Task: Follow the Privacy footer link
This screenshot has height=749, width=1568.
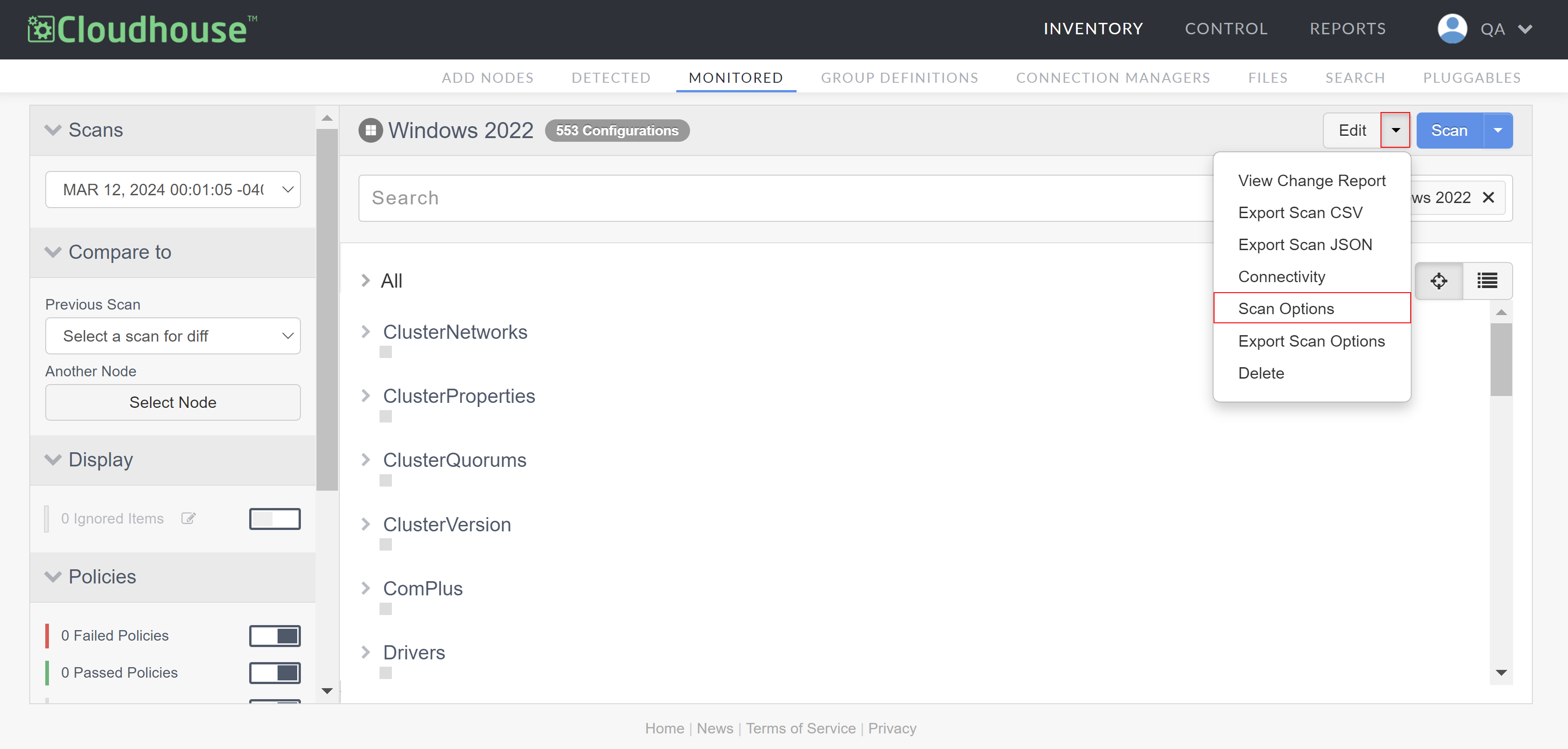Action: (x=892, y=728)
